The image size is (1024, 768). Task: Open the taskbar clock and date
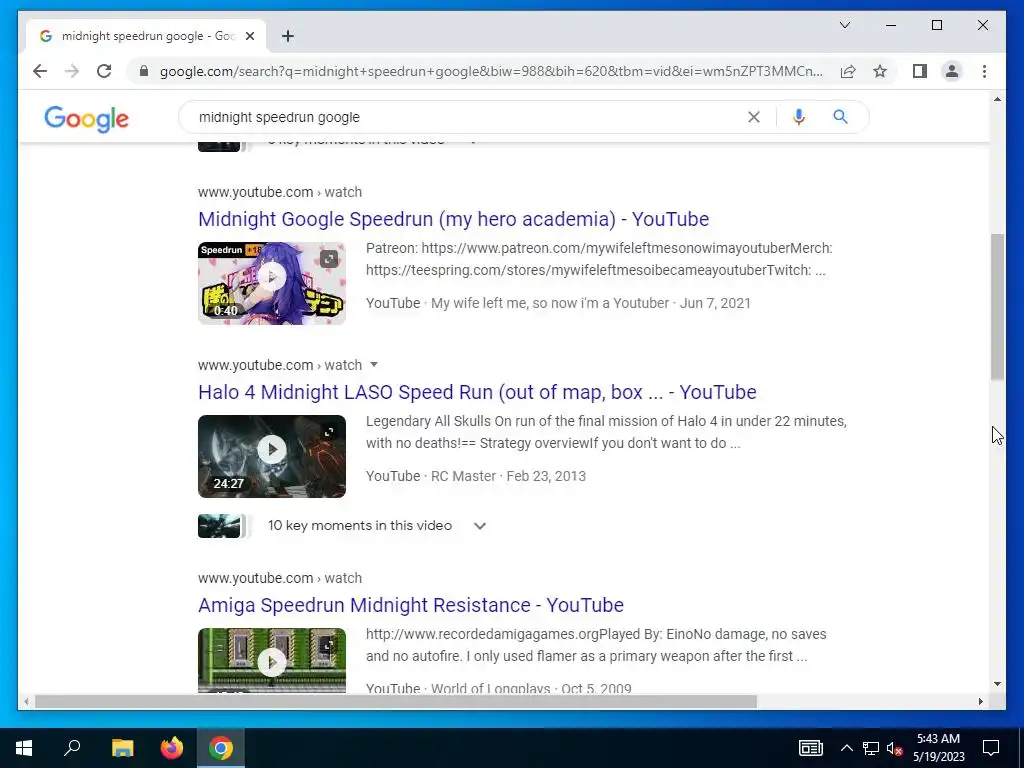coord(938,748)
